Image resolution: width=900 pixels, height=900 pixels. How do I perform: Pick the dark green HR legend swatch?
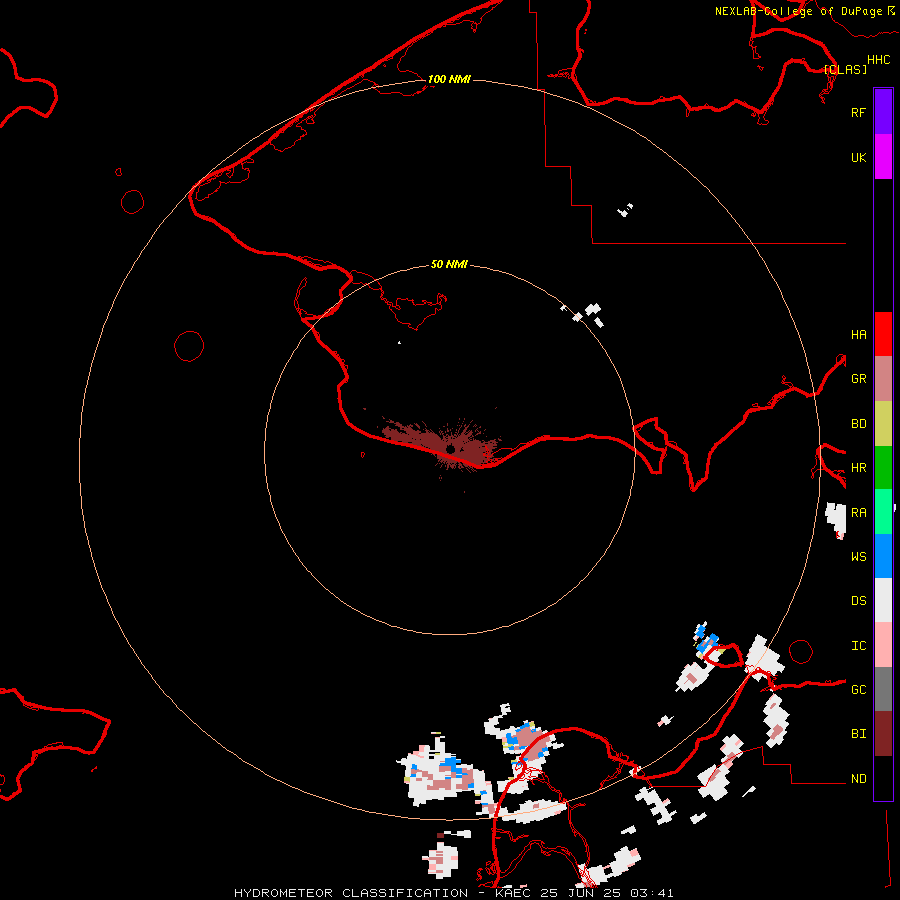(883, 468)
